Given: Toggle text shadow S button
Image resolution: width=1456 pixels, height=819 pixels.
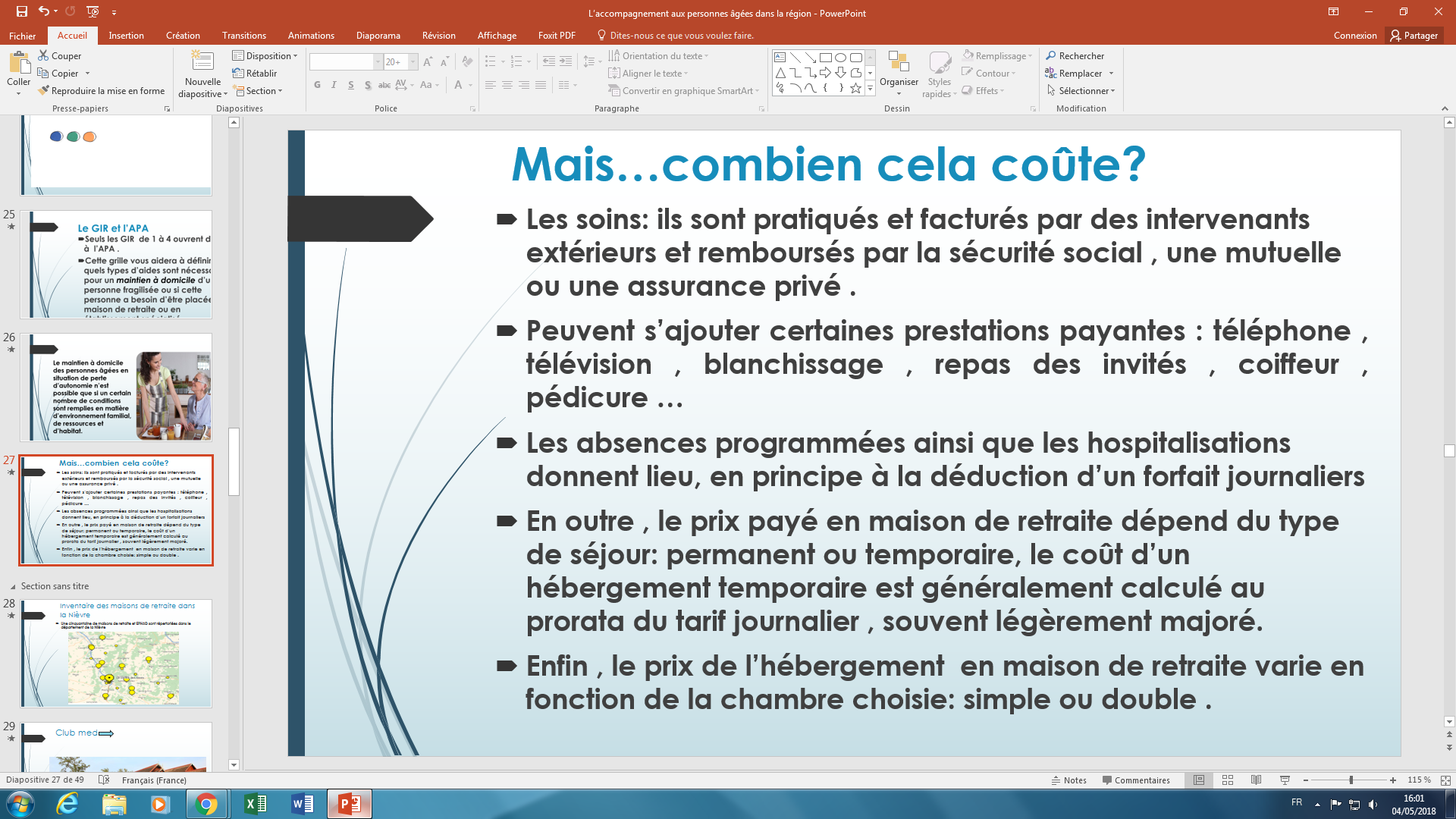Looking at the screenshot, I should click(x=367, y=85).
